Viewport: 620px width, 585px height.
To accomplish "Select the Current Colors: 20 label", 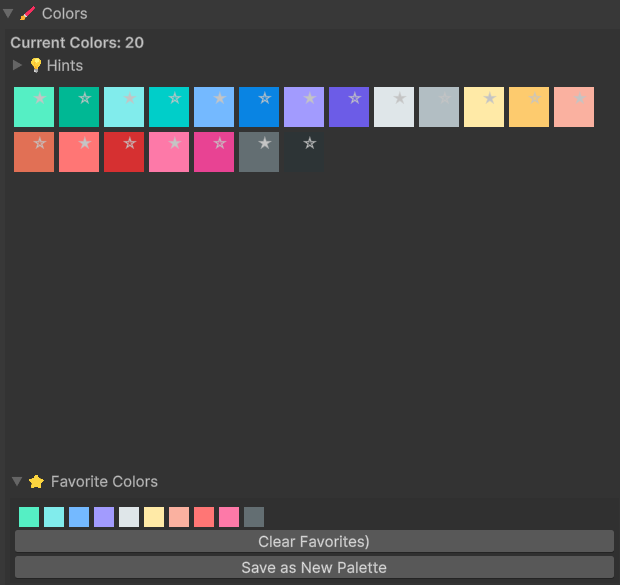I will pyautogui.click(x=77, y=43).
